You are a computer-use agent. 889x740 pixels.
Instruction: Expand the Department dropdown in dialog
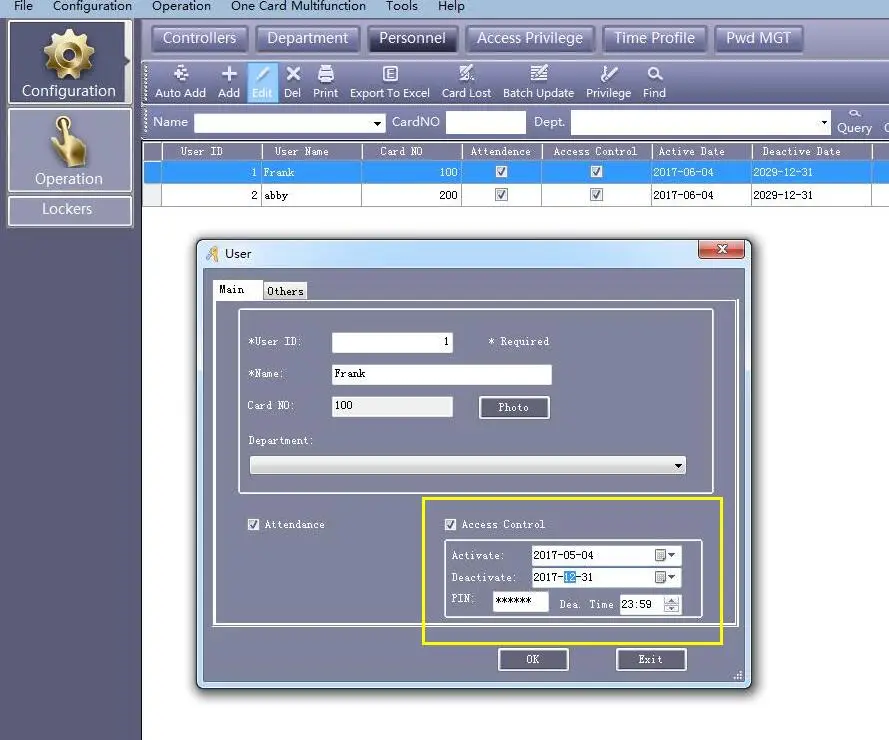coord(678,466)
